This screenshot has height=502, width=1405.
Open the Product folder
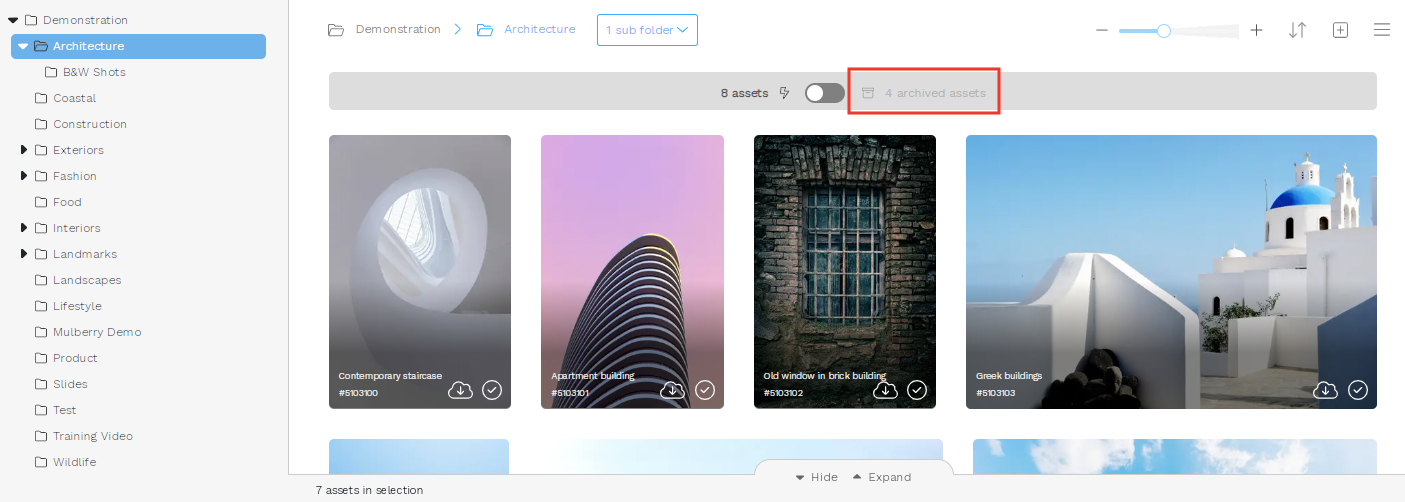pyautogui.click(x=75, y=358)
